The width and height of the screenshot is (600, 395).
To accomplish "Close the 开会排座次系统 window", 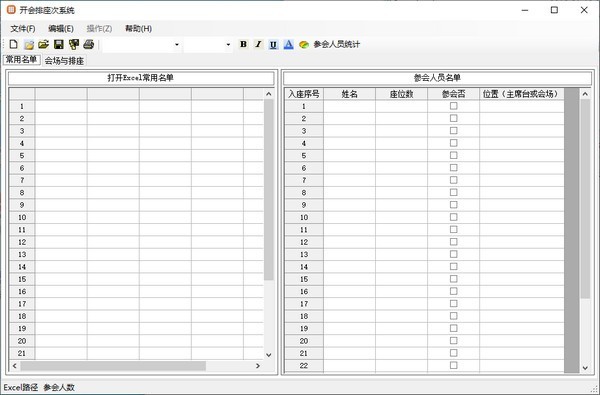I will [584, 10].
